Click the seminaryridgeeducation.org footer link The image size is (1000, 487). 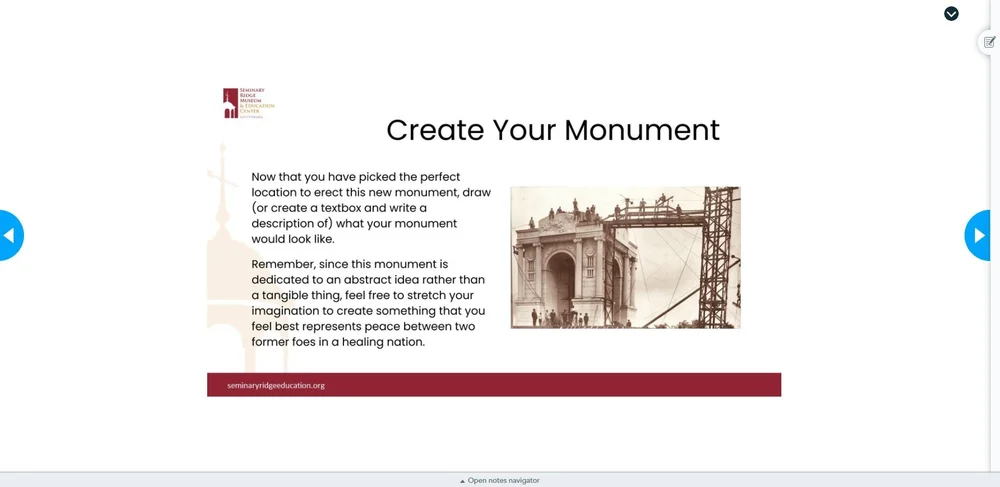276,385
